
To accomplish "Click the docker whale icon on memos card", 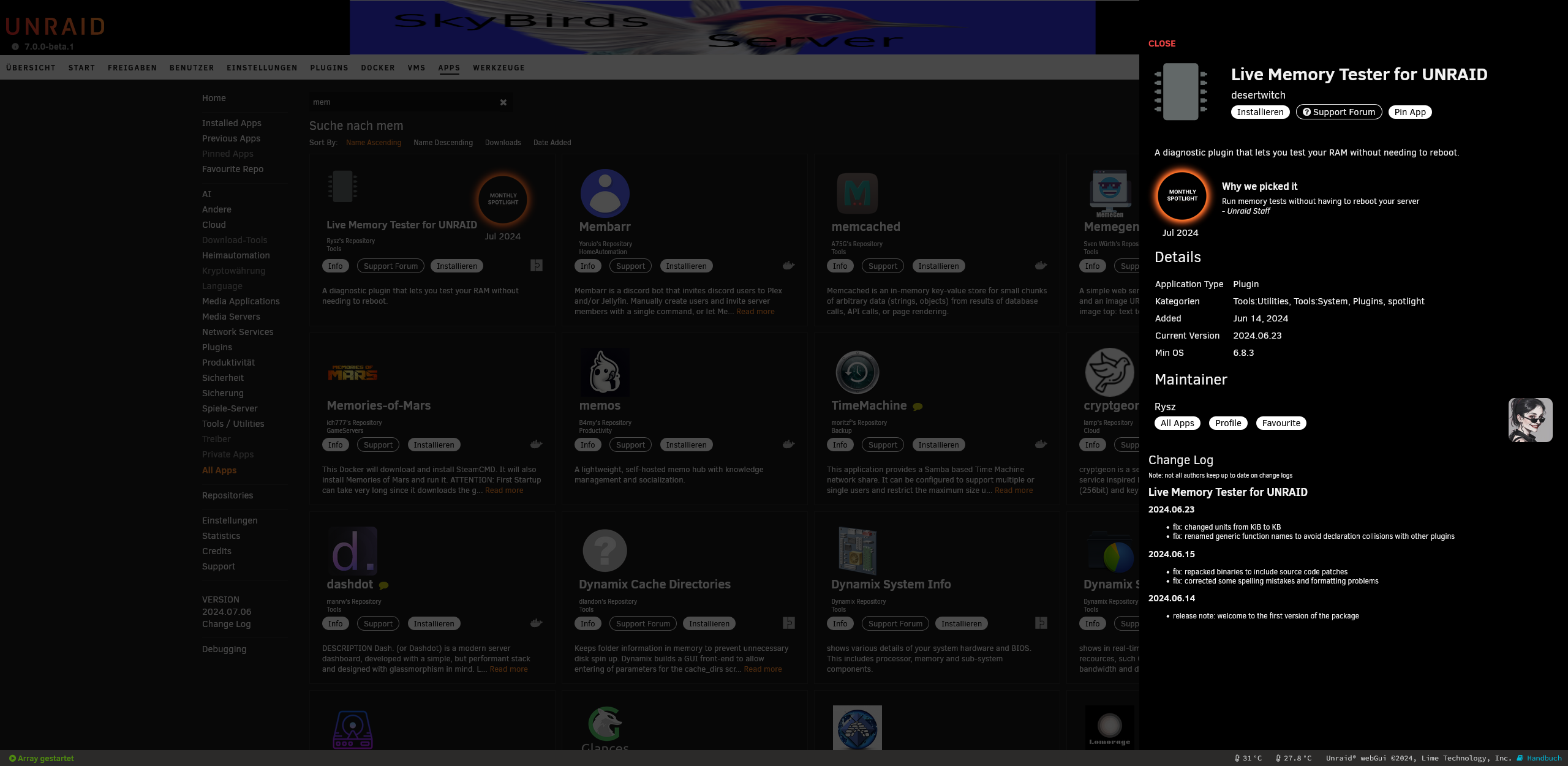I will (789, 444).
